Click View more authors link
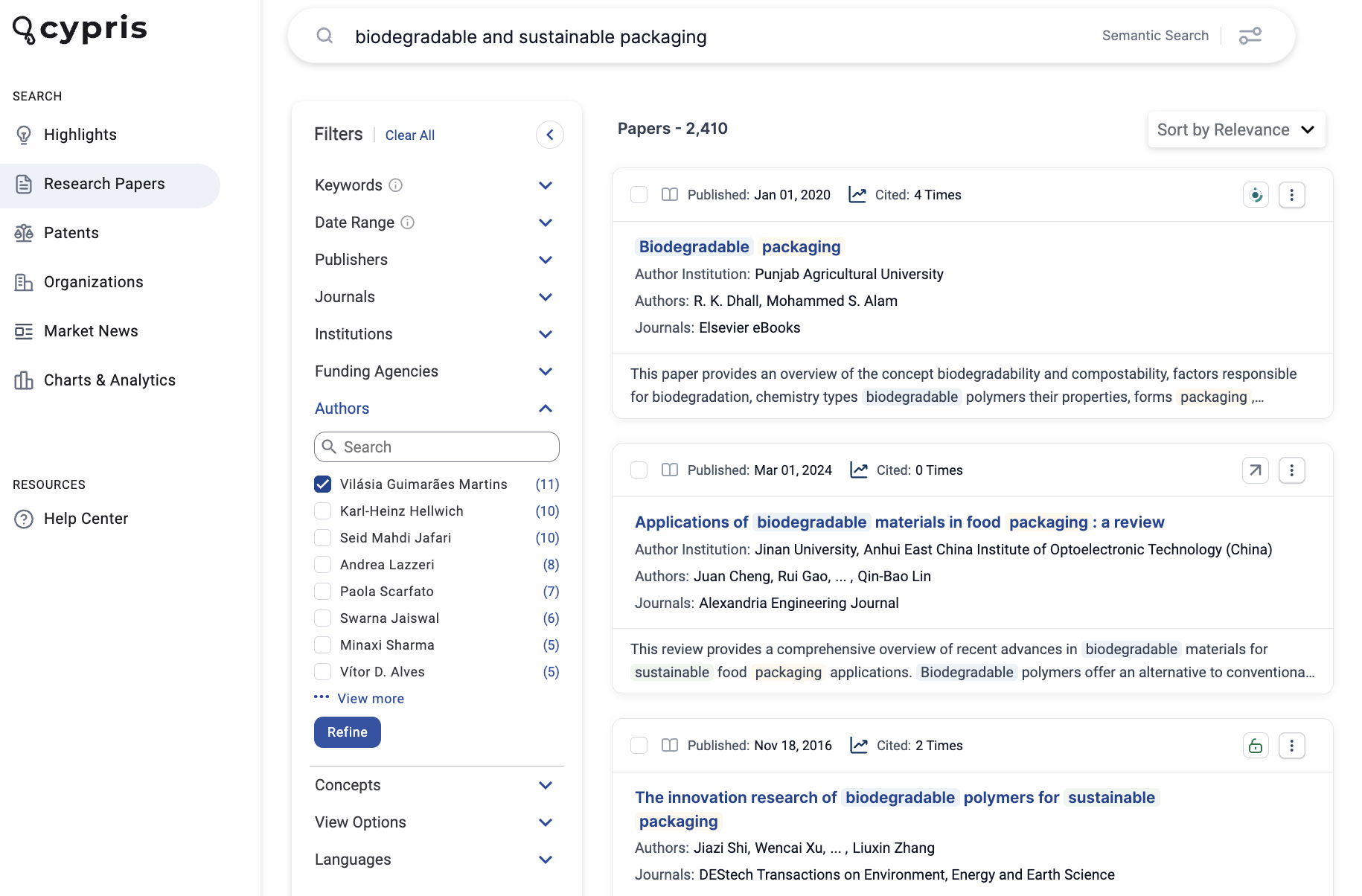This screenshot has width=1362, height=896. point(371,699)
